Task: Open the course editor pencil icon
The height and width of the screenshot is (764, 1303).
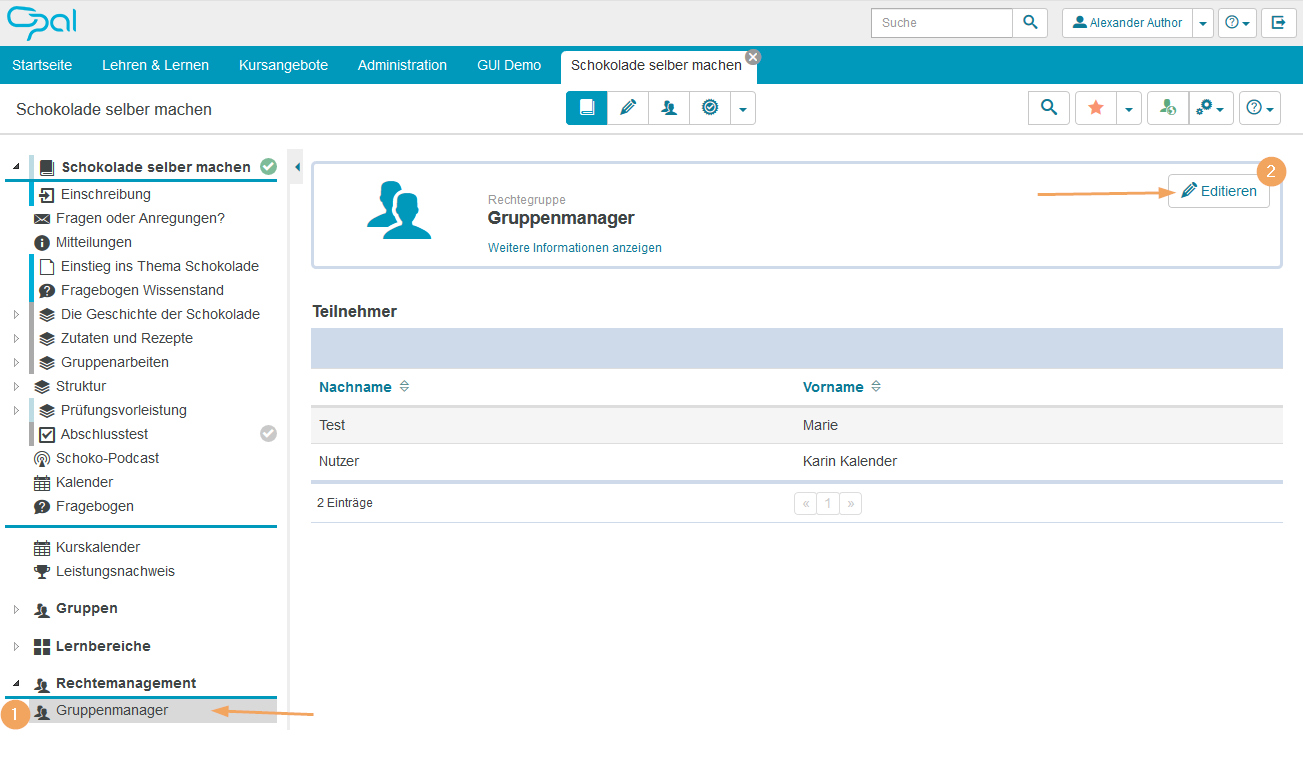Action: tap(628, 108)
